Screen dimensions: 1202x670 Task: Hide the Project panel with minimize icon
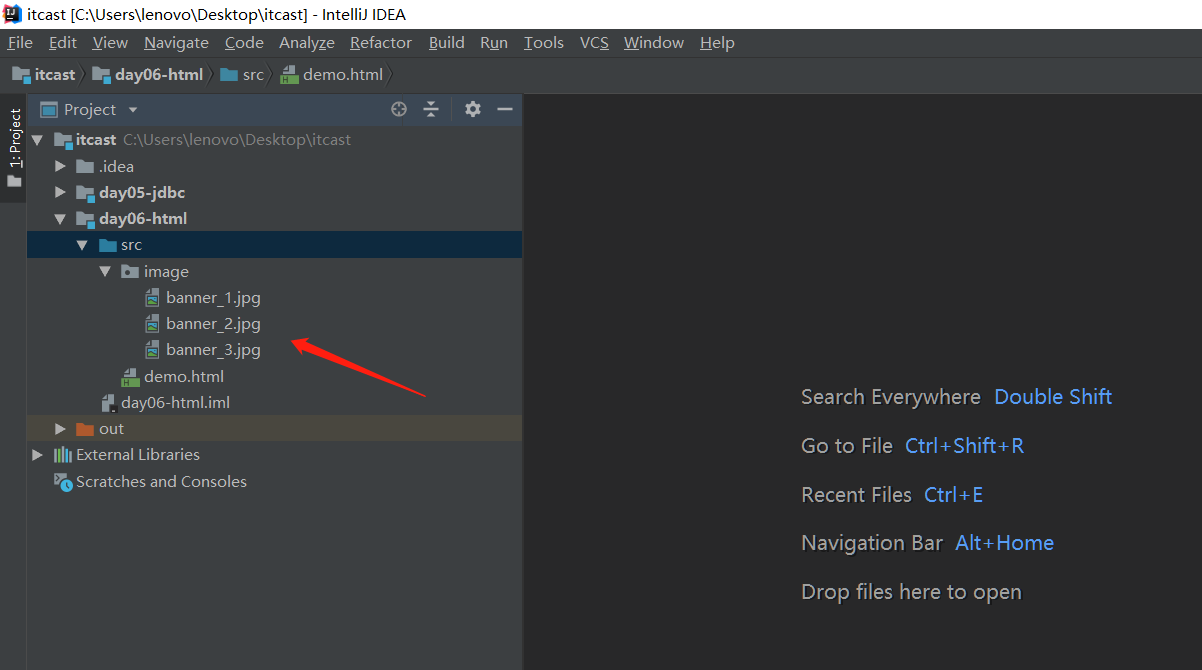click(505, 109)
